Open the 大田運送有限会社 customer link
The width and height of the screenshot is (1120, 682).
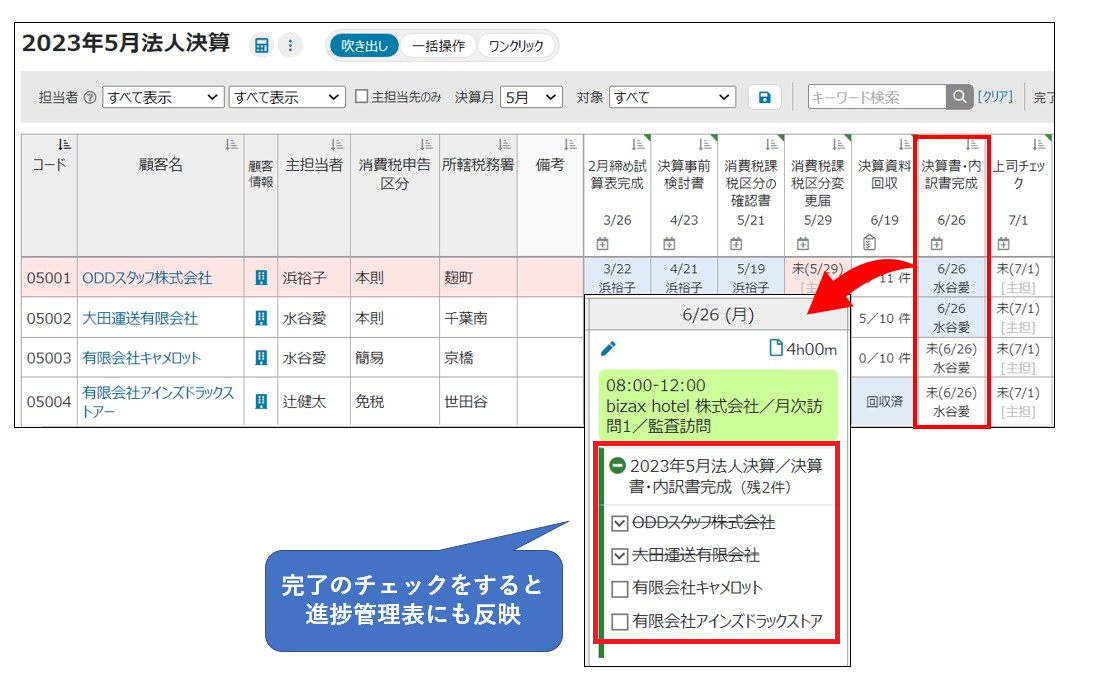pos(140,318)
